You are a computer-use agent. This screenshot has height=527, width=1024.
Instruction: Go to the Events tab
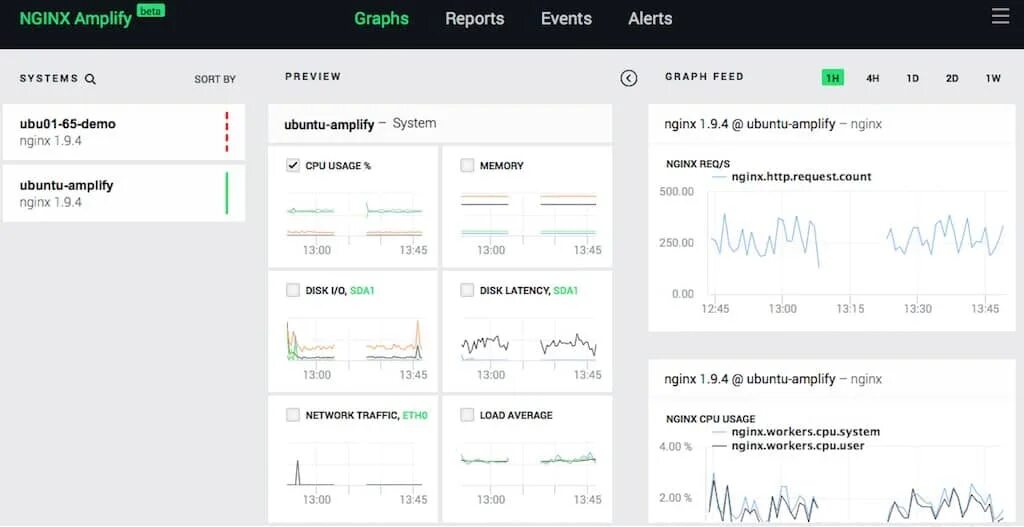click(566, 18)
